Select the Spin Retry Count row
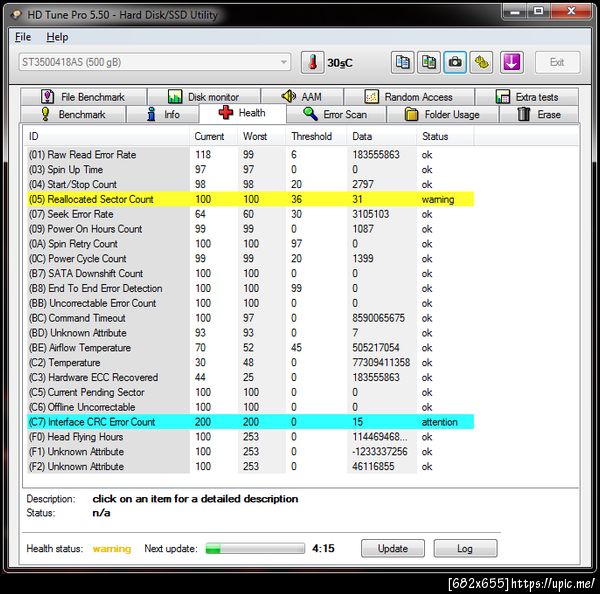This screenshot has width=600, height=594. tap(250, 244)
